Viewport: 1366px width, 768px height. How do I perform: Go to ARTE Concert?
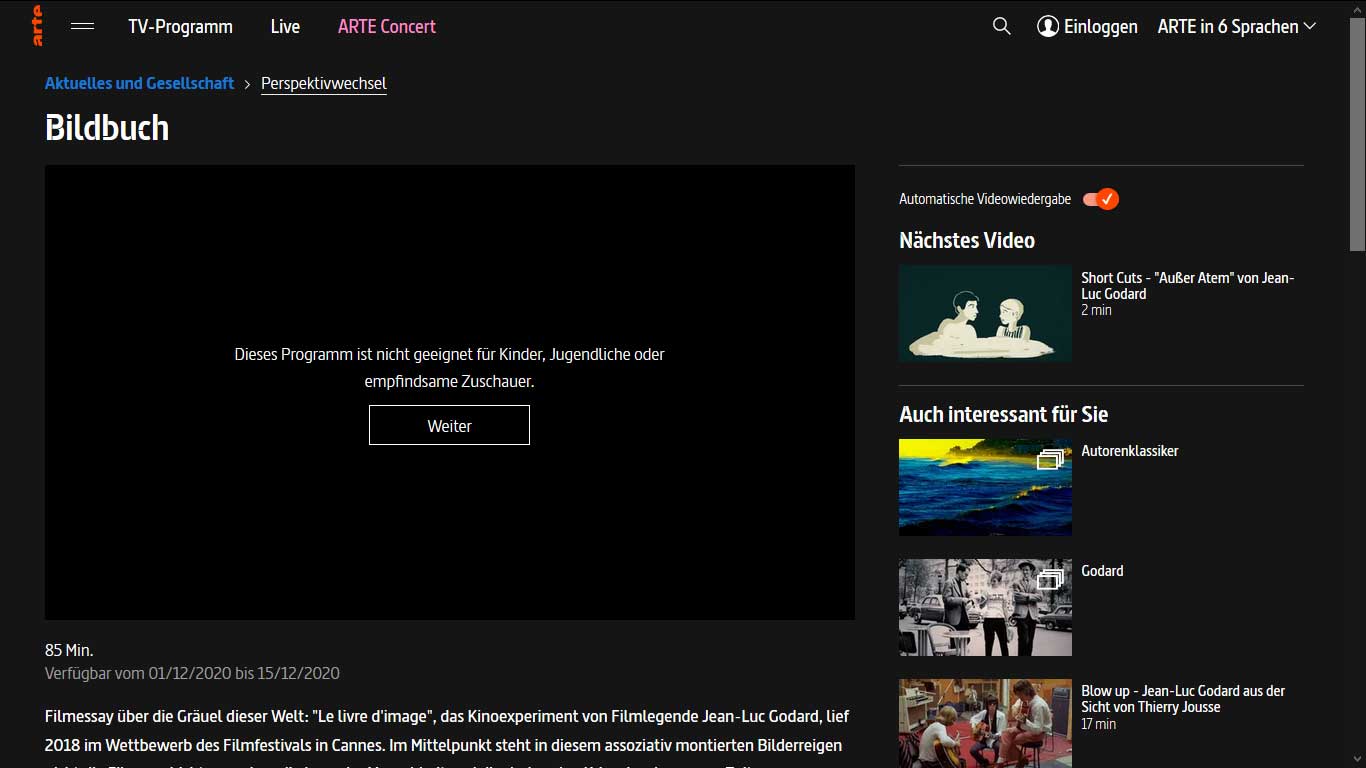[387, 26]
